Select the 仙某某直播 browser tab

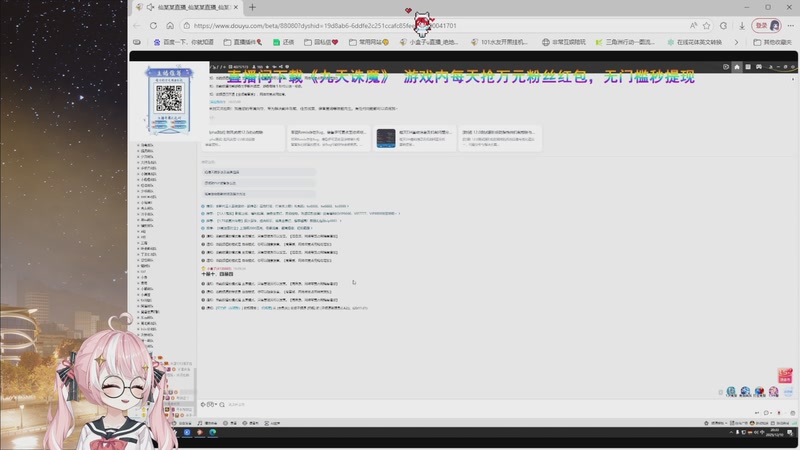188,7
